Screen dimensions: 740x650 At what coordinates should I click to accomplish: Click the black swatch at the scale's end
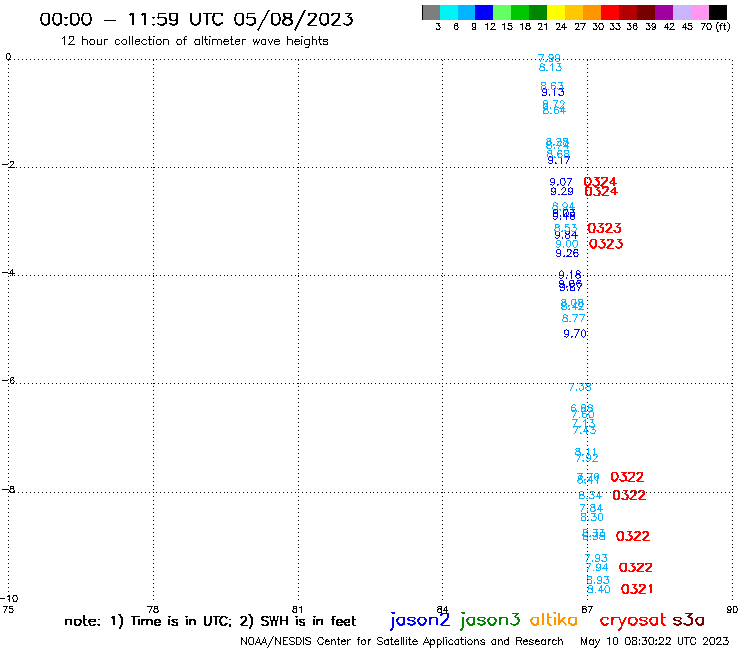click(718, 12)
